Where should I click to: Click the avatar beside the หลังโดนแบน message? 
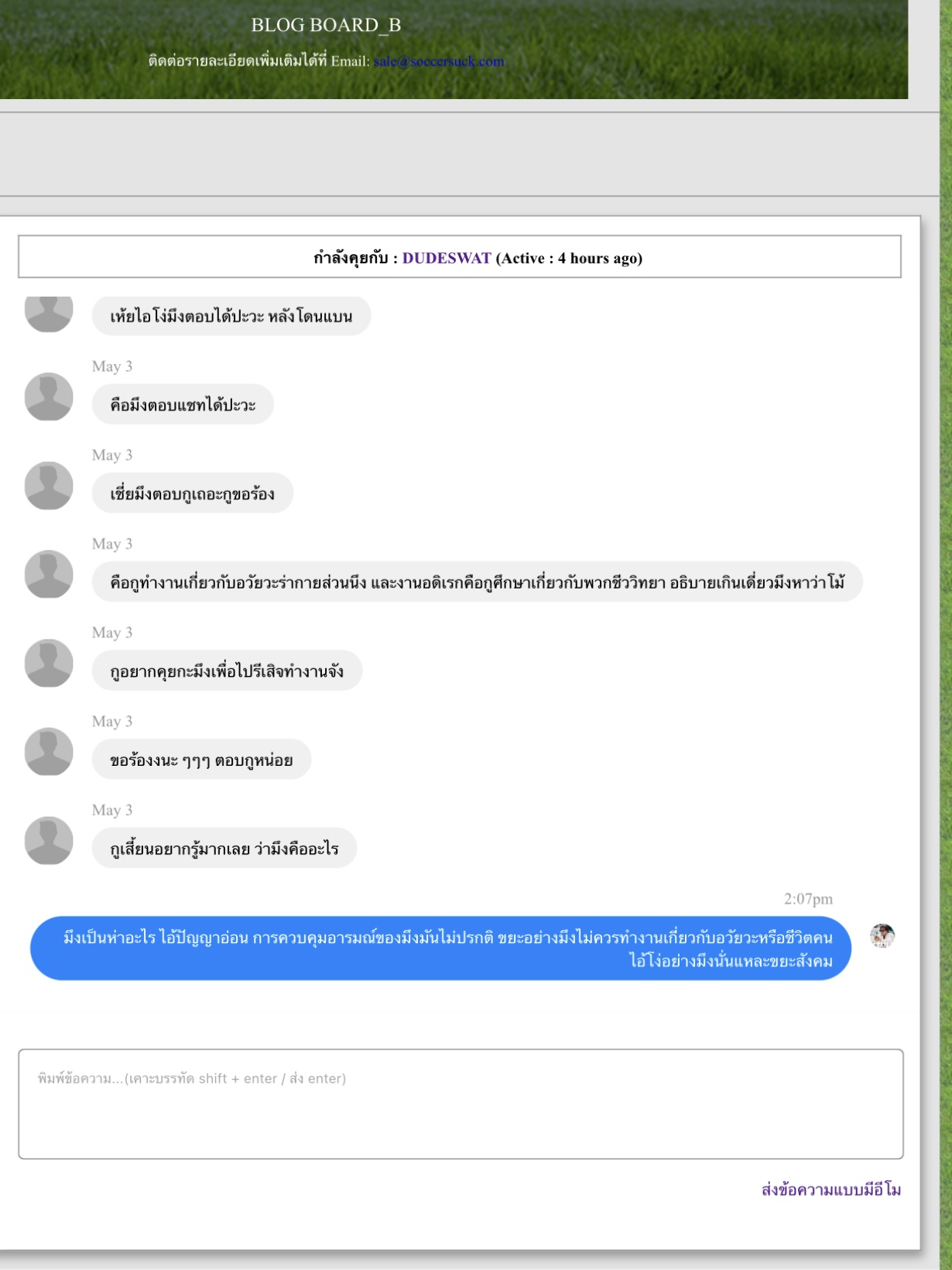pos(49,314)
